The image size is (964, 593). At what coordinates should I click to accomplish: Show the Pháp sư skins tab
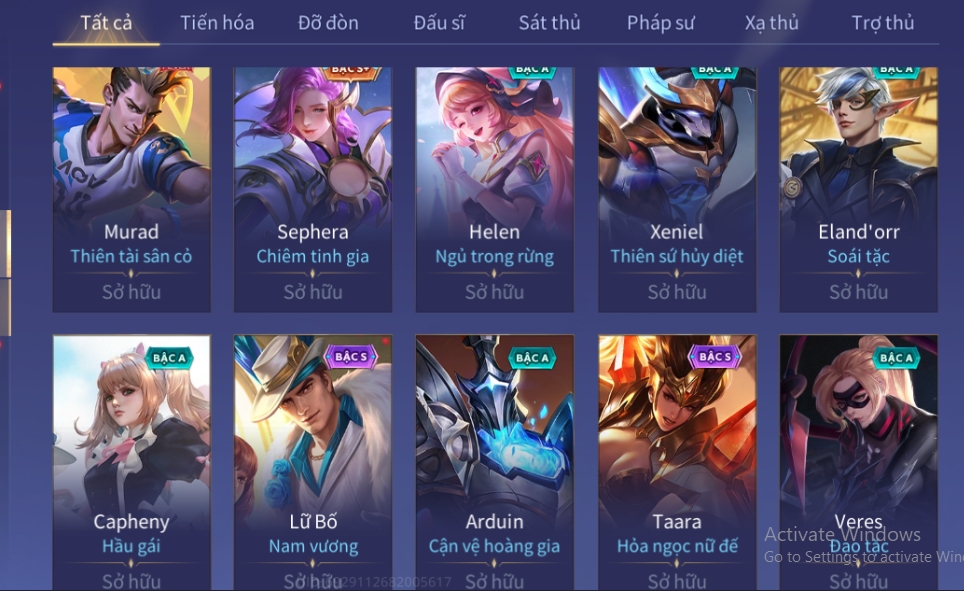660,23
